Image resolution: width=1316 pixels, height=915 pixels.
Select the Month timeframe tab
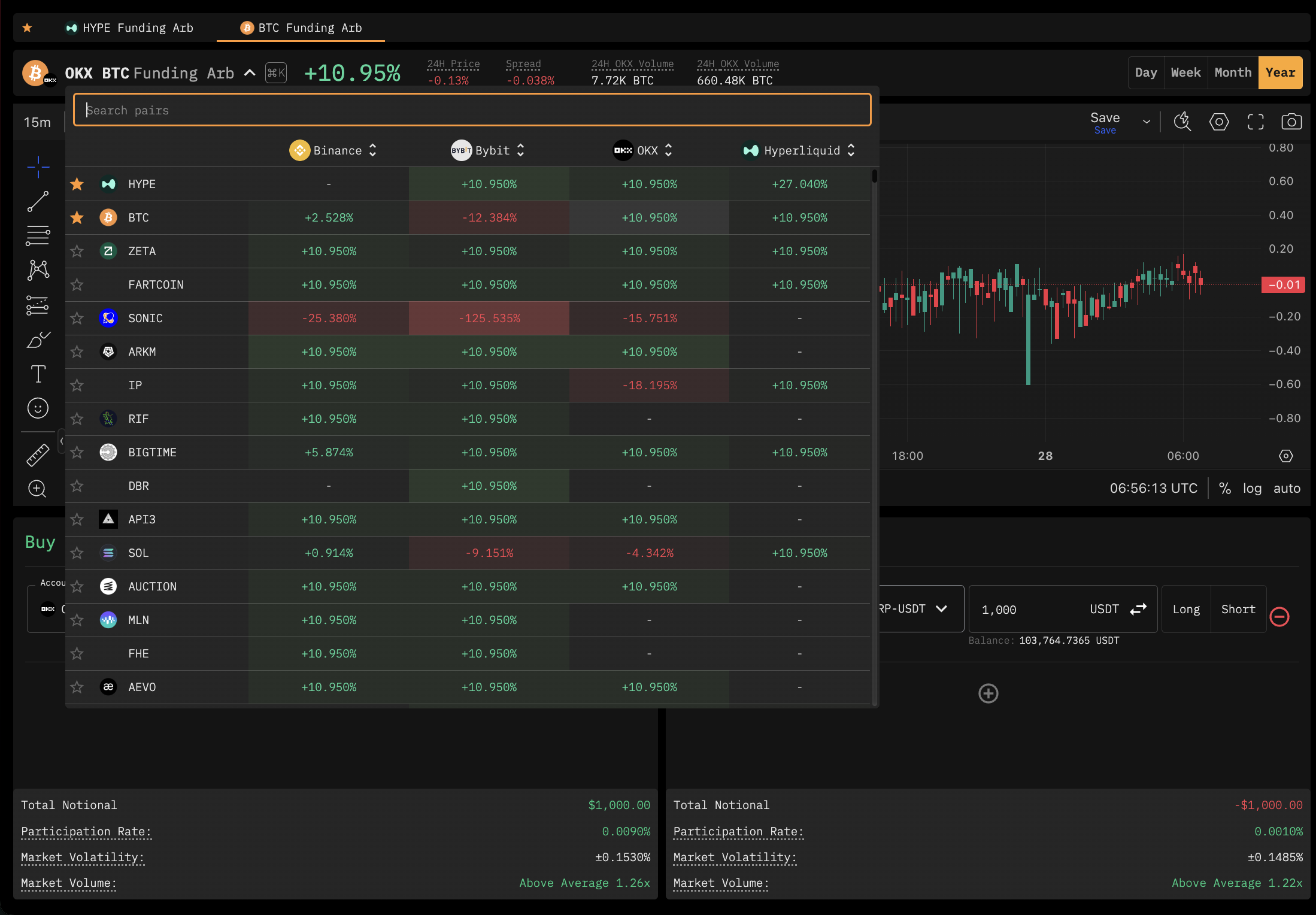tap(1233, 73)
